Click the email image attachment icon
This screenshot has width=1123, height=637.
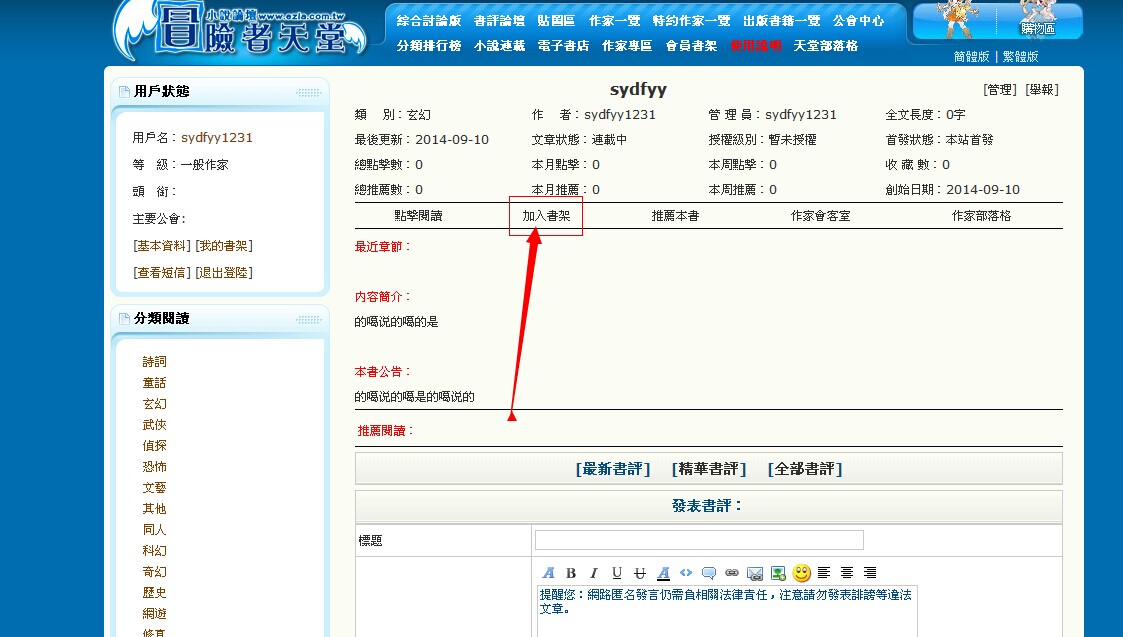pos(755,572)
